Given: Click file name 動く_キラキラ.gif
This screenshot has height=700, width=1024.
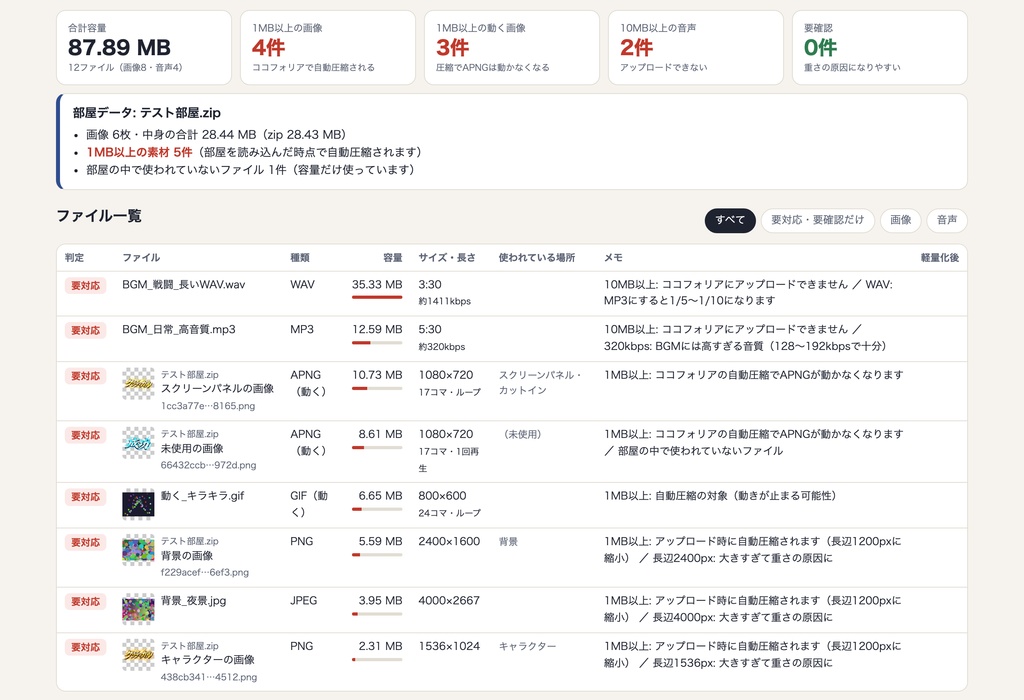Looking at the screenshot, I should [x=202, y=496].
